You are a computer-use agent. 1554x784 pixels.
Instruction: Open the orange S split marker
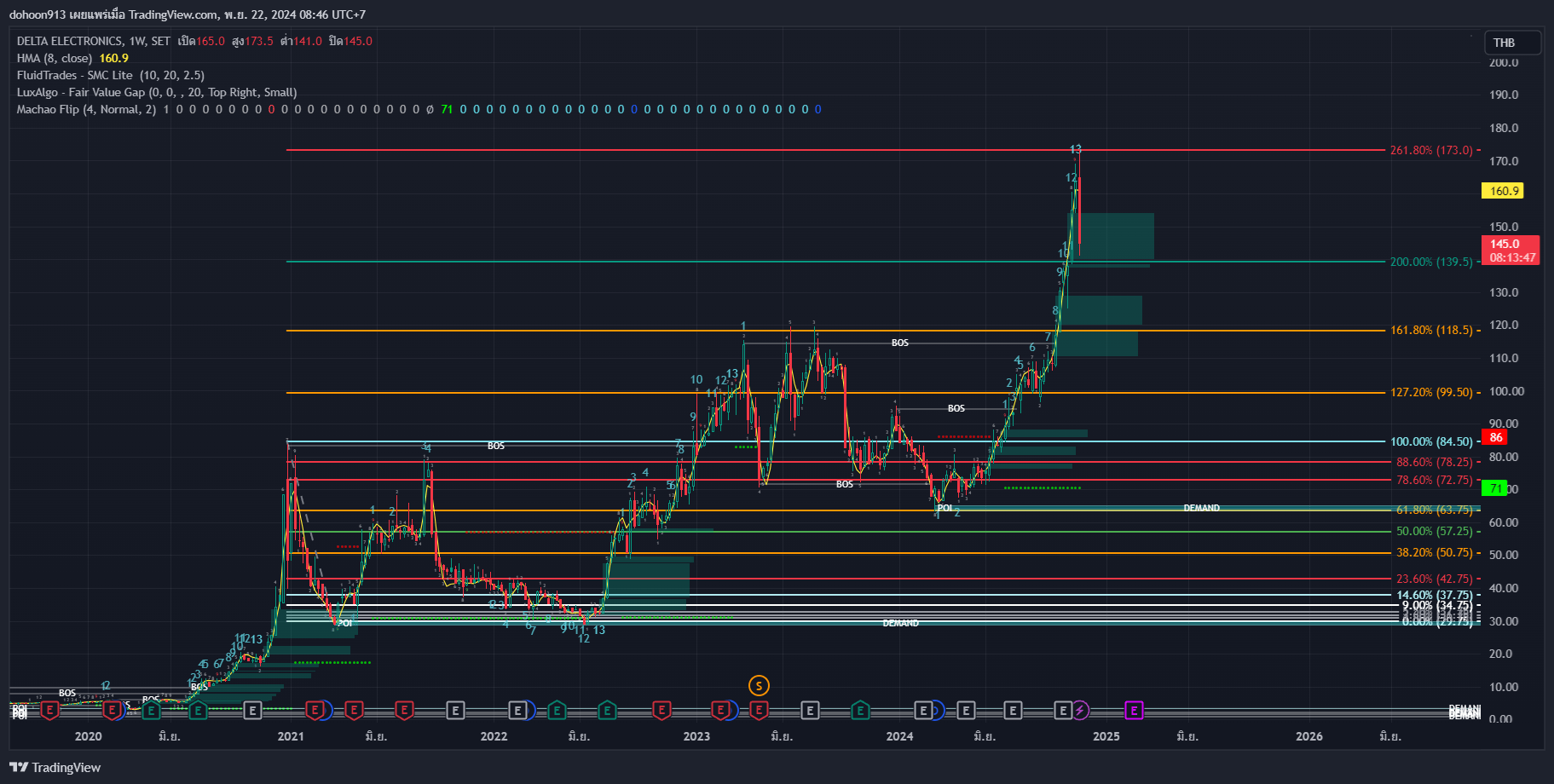tap(759, 685)
